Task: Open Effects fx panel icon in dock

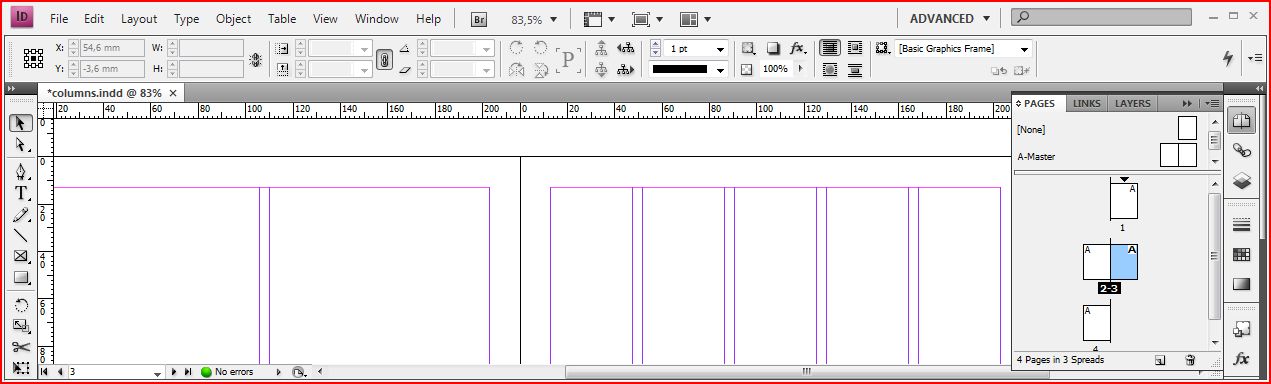Action: click(x=1241, y=358)
